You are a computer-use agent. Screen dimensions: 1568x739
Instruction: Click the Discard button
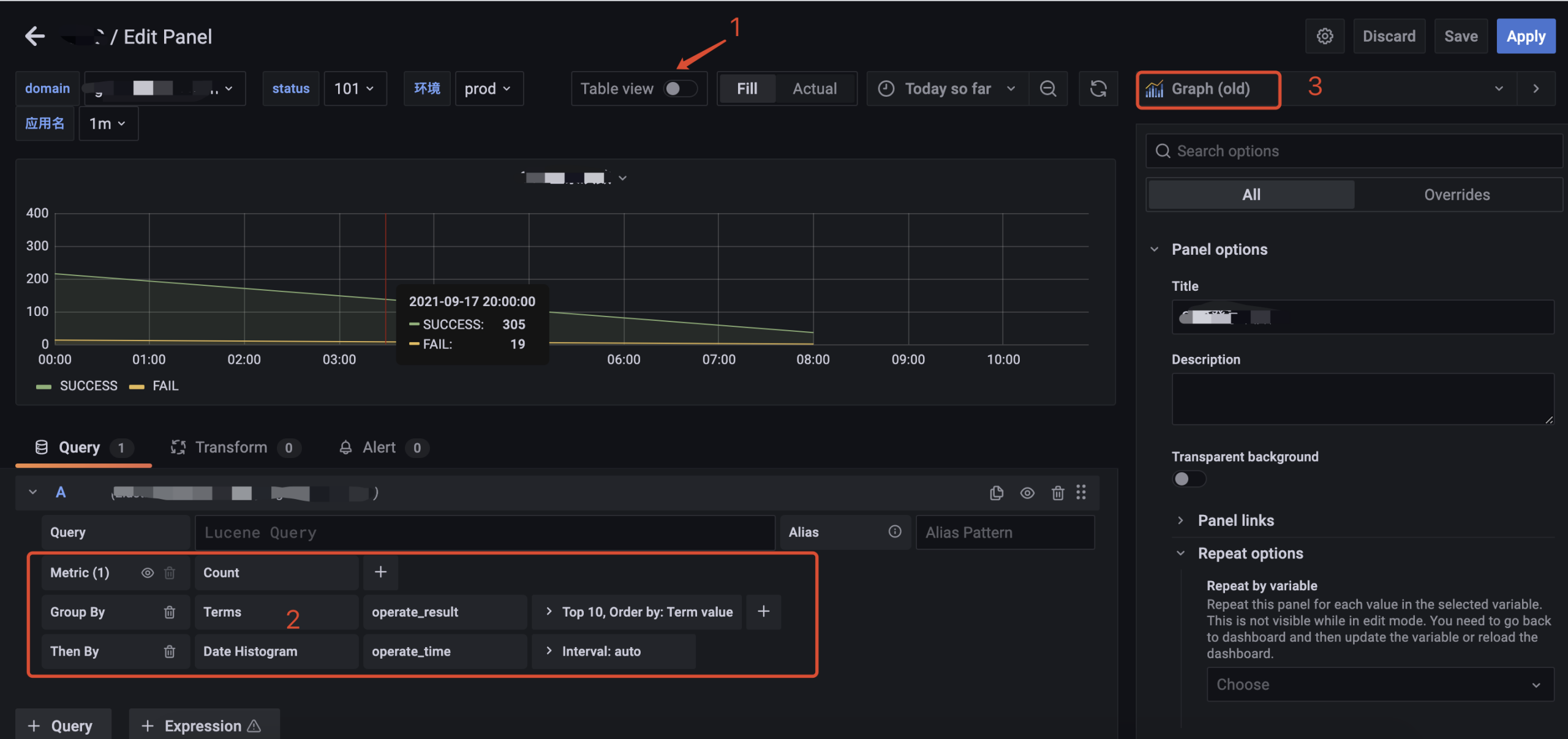click(x=1389, y=36)
